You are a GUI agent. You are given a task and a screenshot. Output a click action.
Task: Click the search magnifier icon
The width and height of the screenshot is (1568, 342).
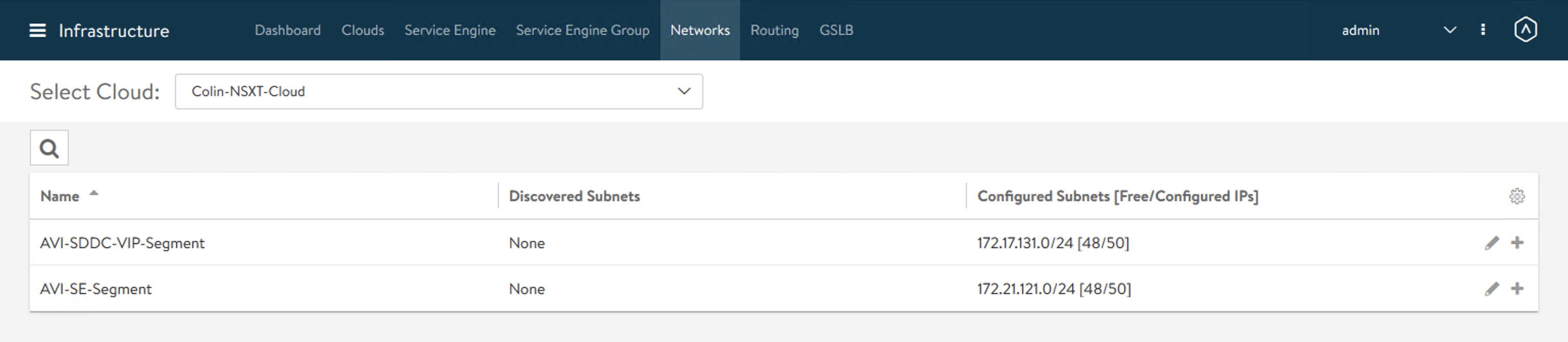pos(49,148)
